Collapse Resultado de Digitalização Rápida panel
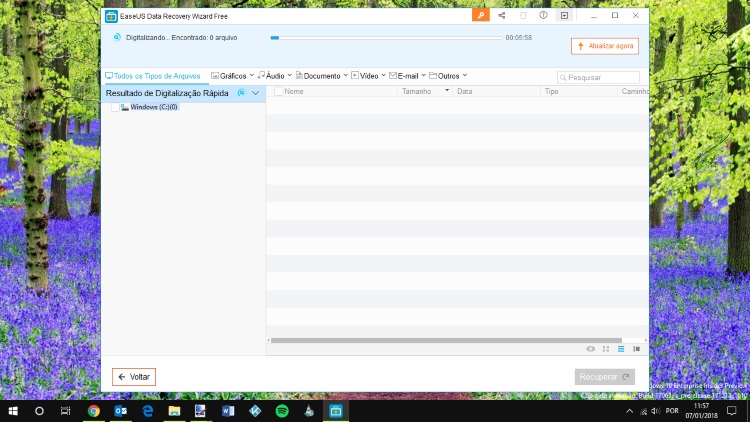Viewport: 750px width, 422px height. point(256,93)
